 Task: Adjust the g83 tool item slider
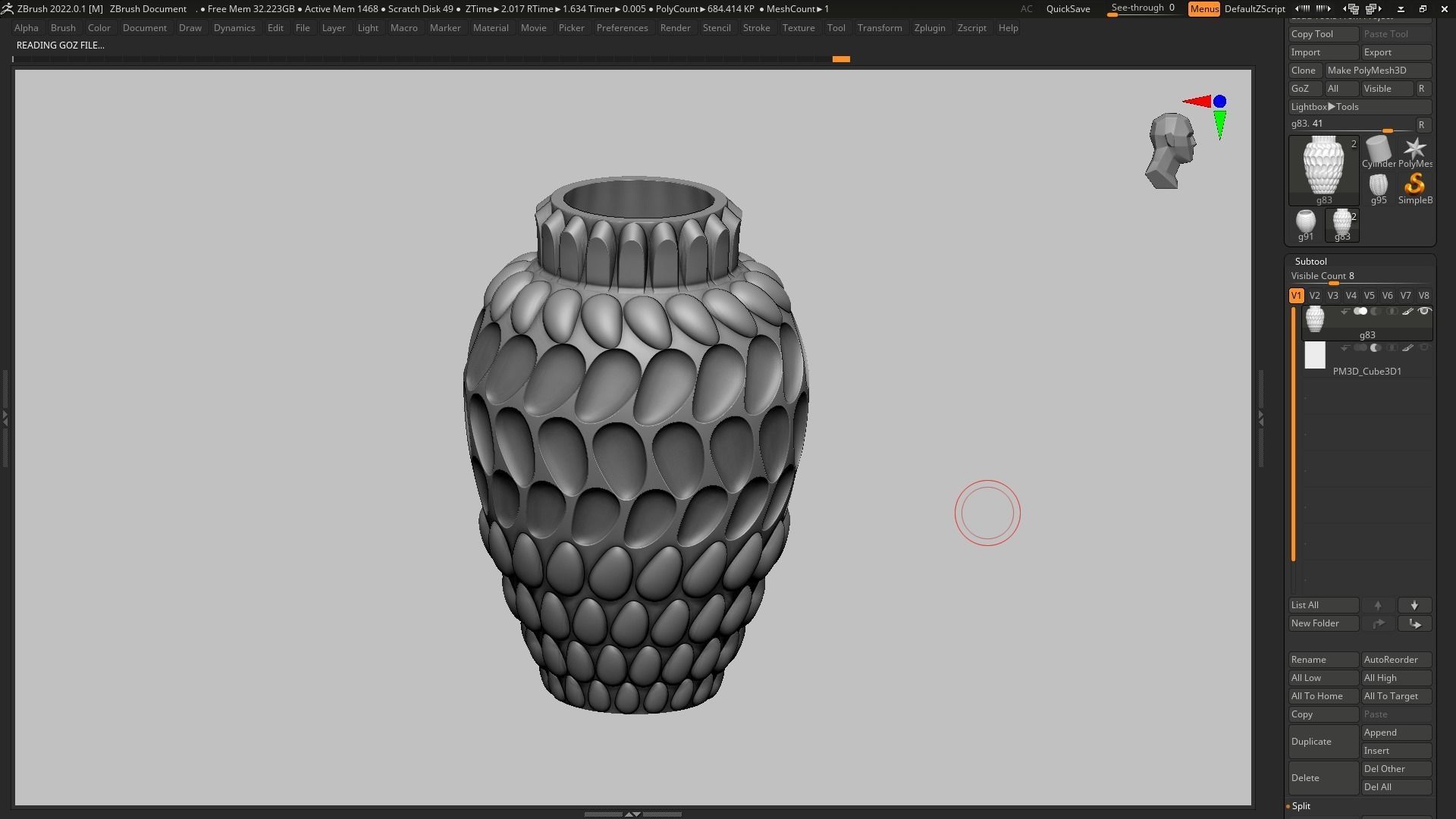pyautogui.click(x=1351, y=125)
